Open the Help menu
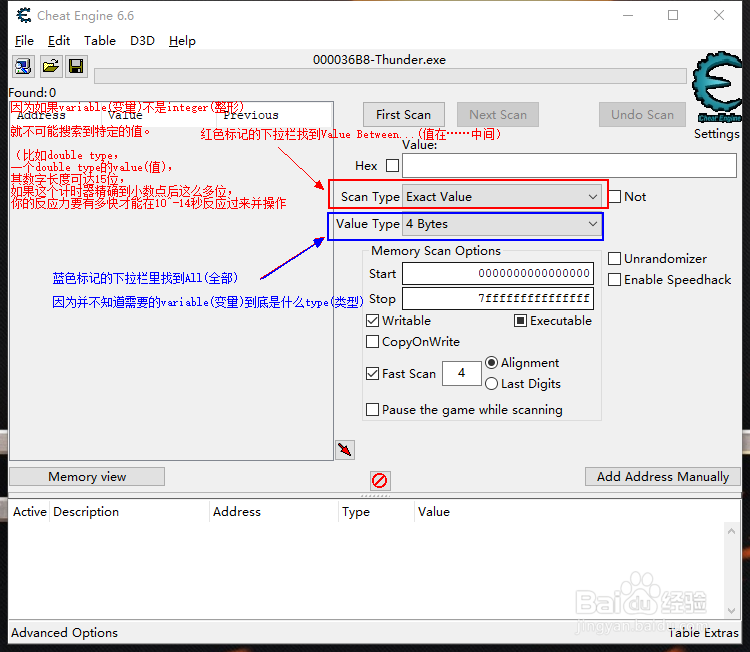The height and width of the screenshot is (652, 750). tap(182, 41)
